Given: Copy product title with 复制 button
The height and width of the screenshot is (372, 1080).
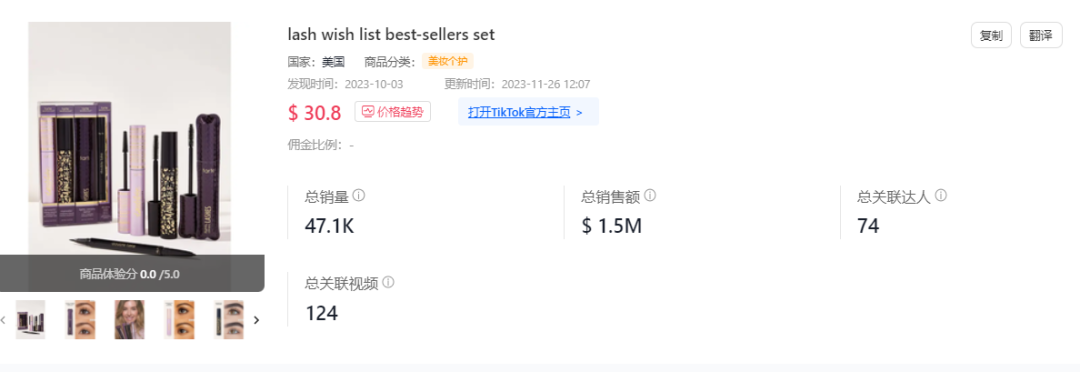Looking at the screenshot, I should tap(991, 36).
